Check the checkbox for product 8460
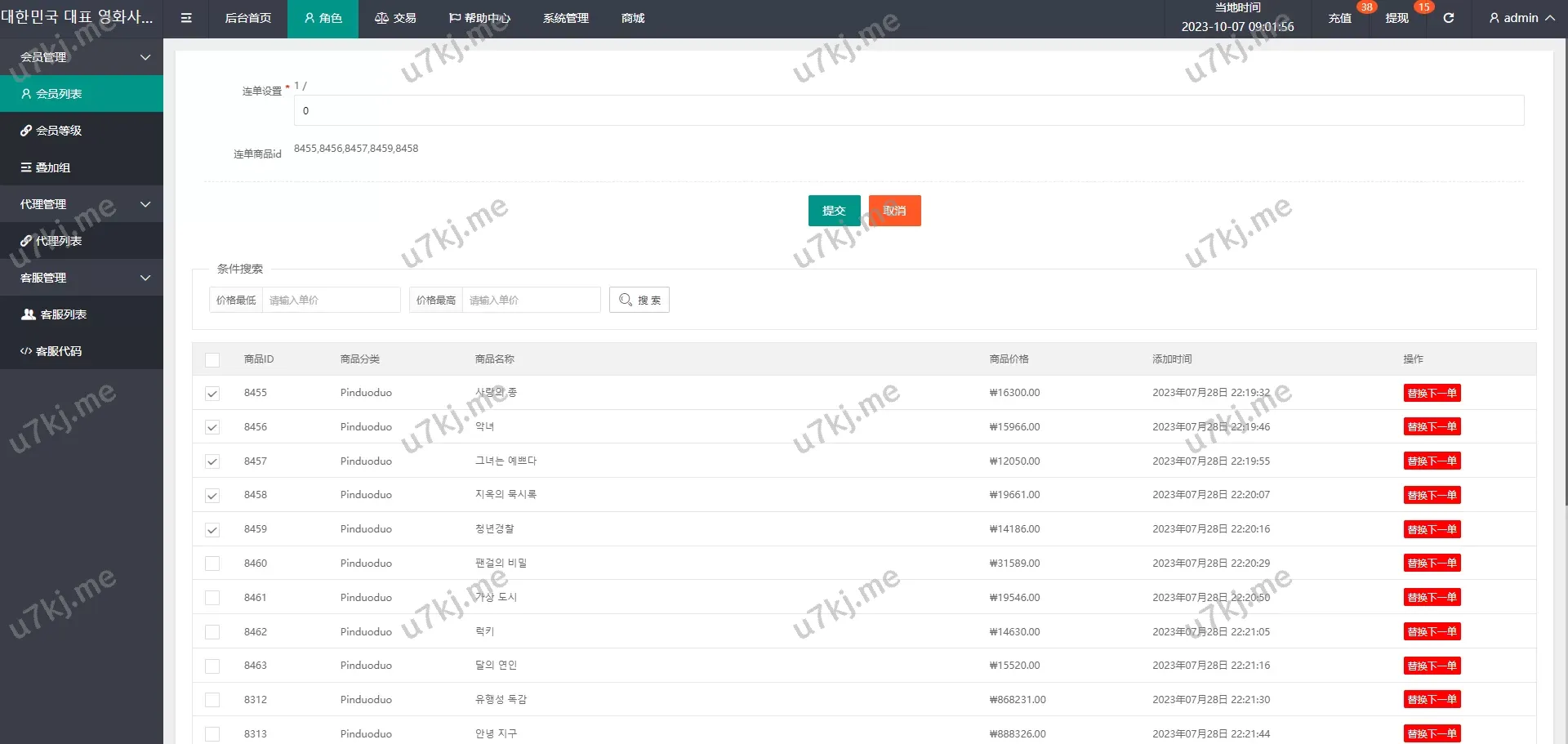The width and height of the screenshot is (1568, 744). [x=212, y=564]
